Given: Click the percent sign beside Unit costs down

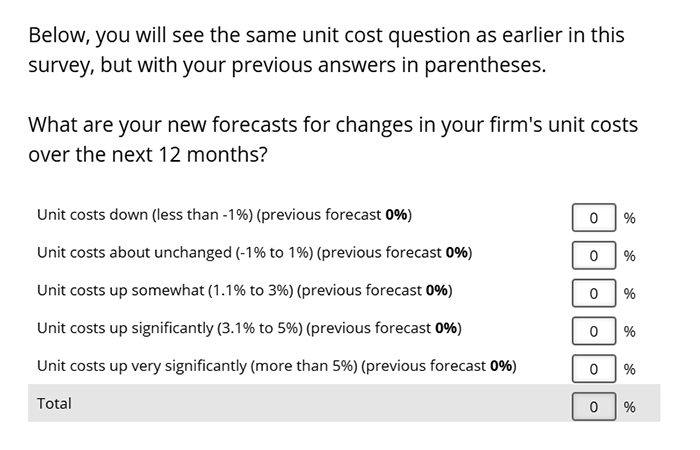Looking at the screenshot, I should click(629, 218).
